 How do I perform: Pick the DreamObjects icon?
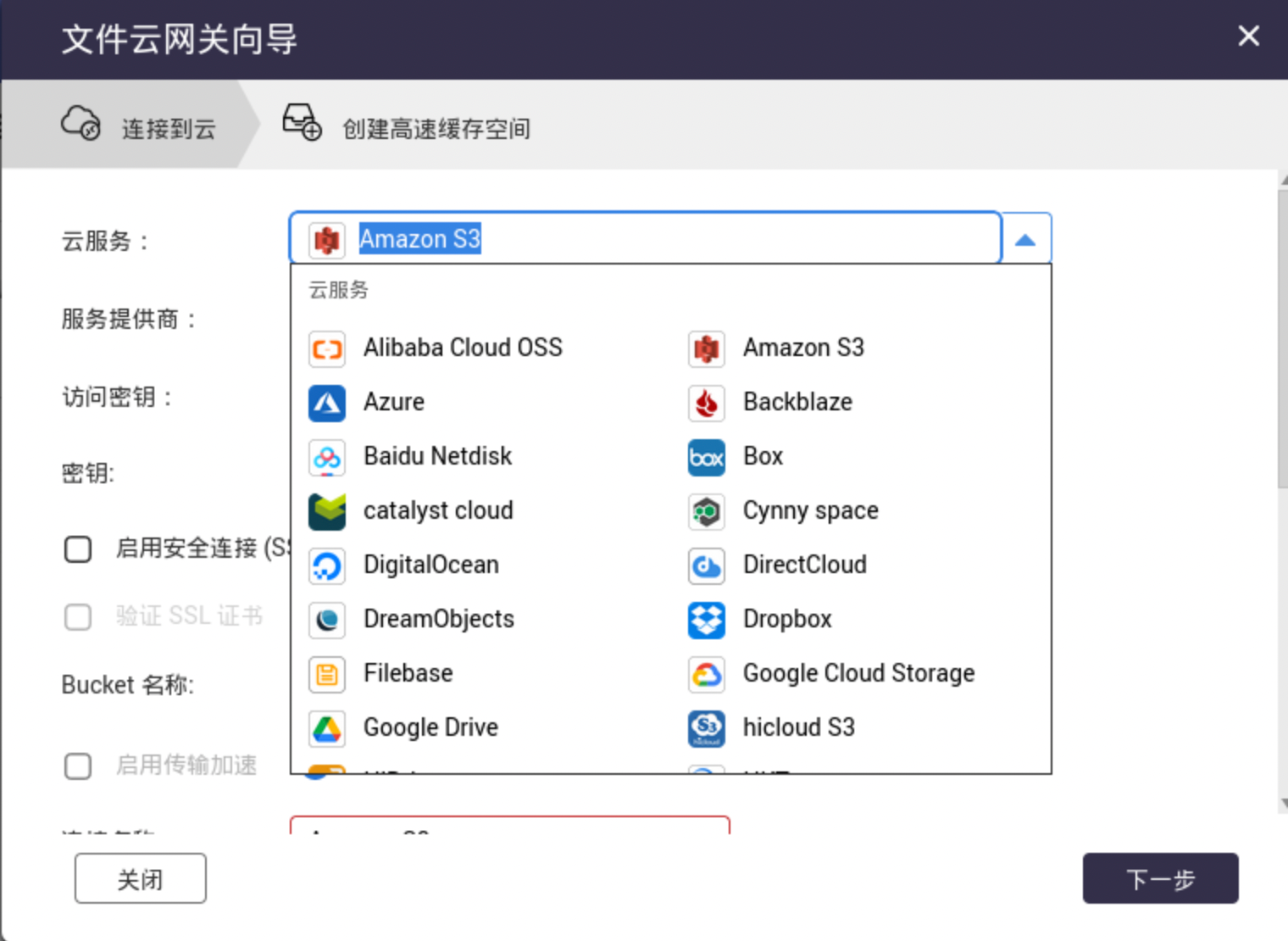click(x=327, y=620)
